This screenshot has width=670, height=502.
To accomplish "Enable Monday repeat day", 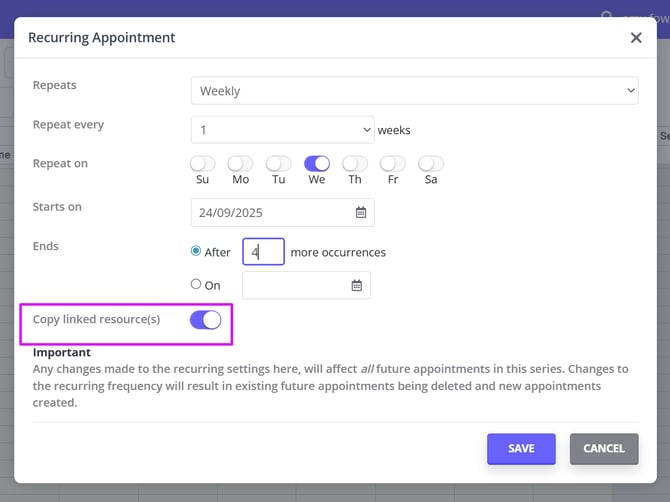I will pyautogui.click(x=240, y=164).
